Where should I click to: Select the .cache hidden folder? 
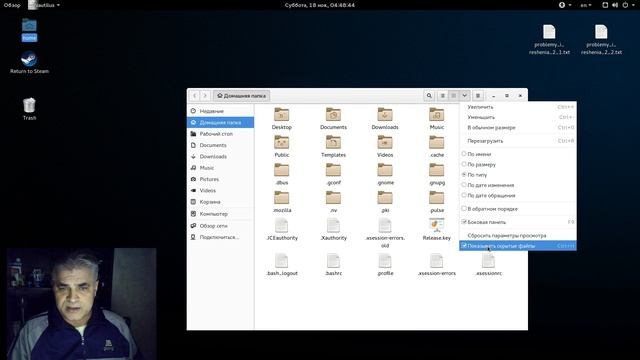pyautogui.click(x=437, y=147)
